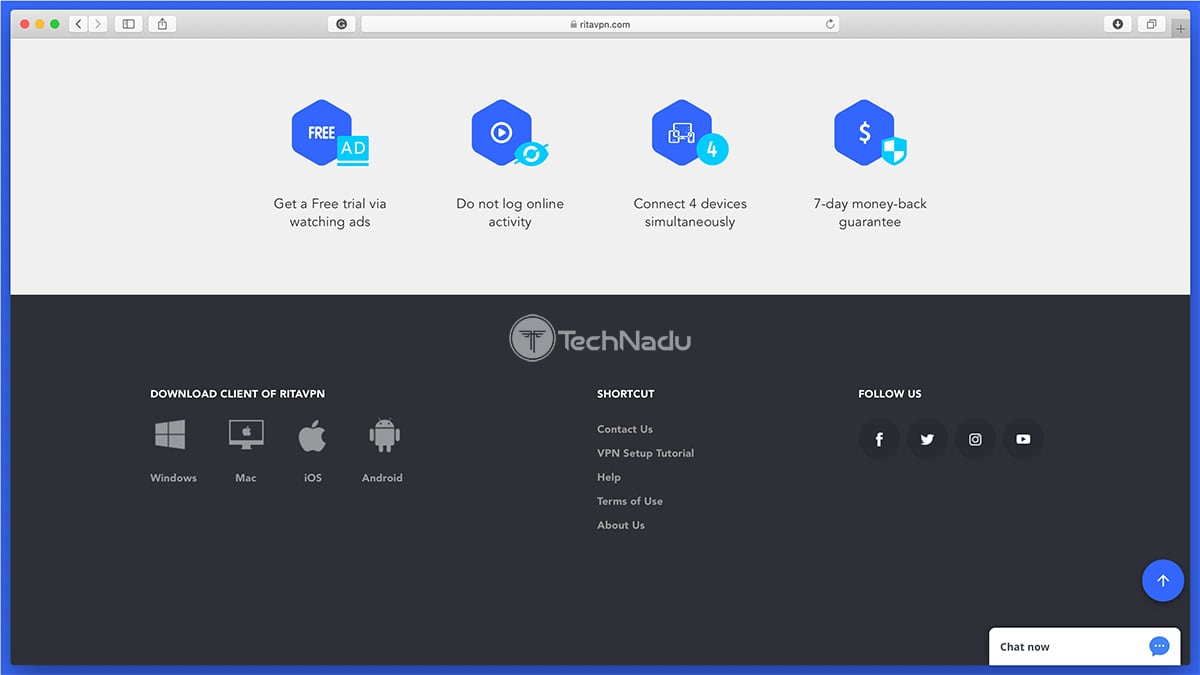Reload the page with refresh icon

(x=830, y=24)
